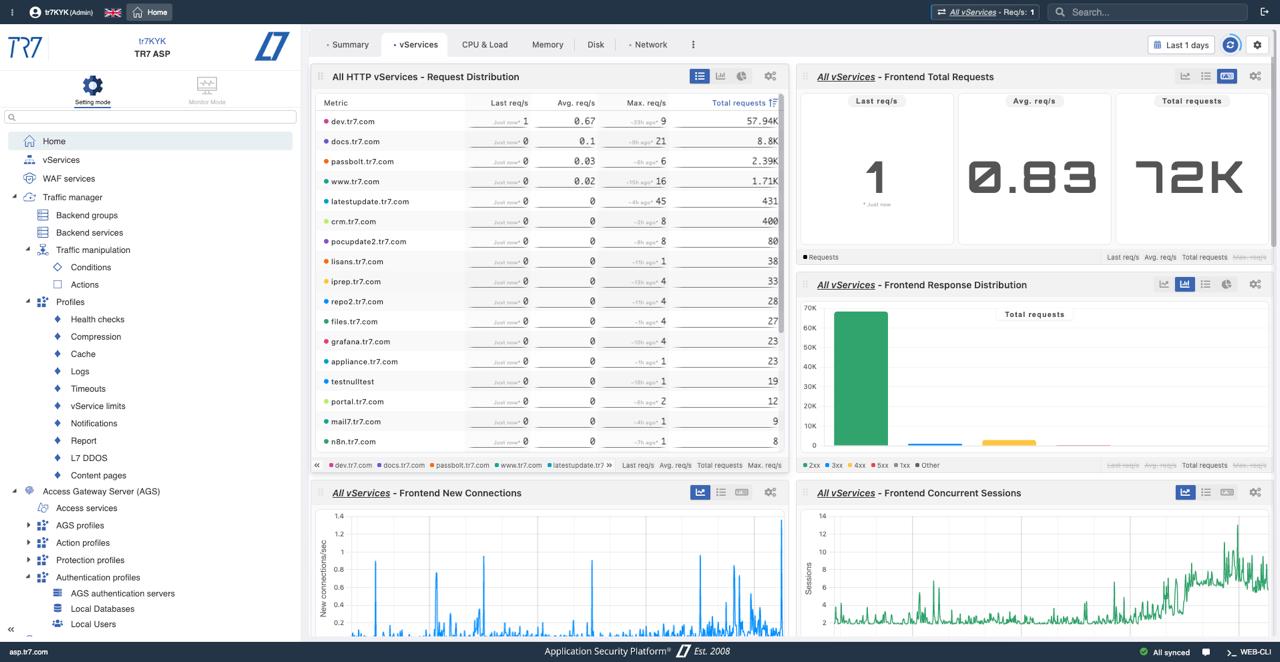Click the blue refresh button near Last 1 days
Viewport: 1280px width, 662px height.
[x=1231, y=45]
